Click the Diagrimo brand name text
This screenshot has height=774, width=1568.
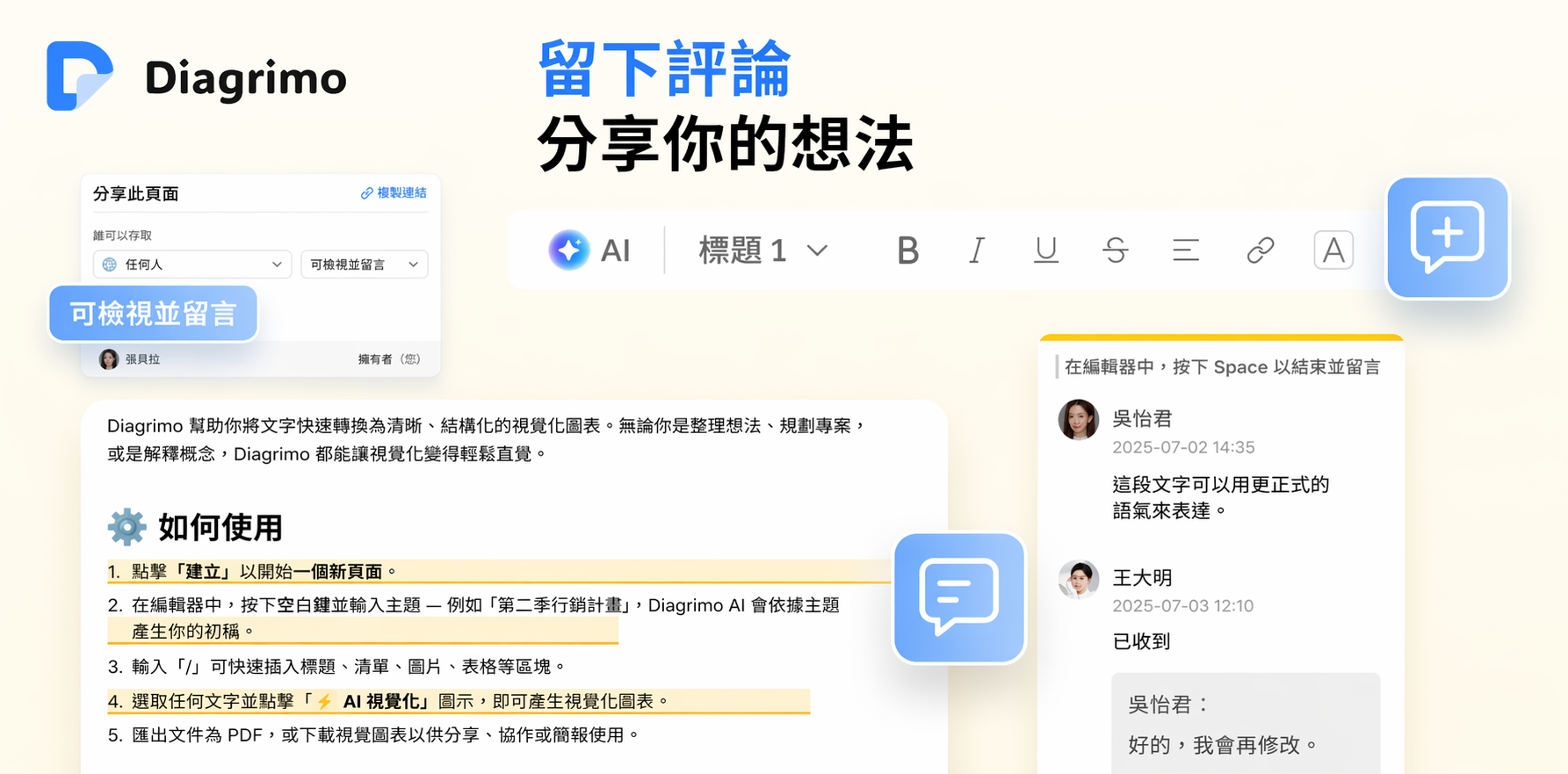pos(246,78)
